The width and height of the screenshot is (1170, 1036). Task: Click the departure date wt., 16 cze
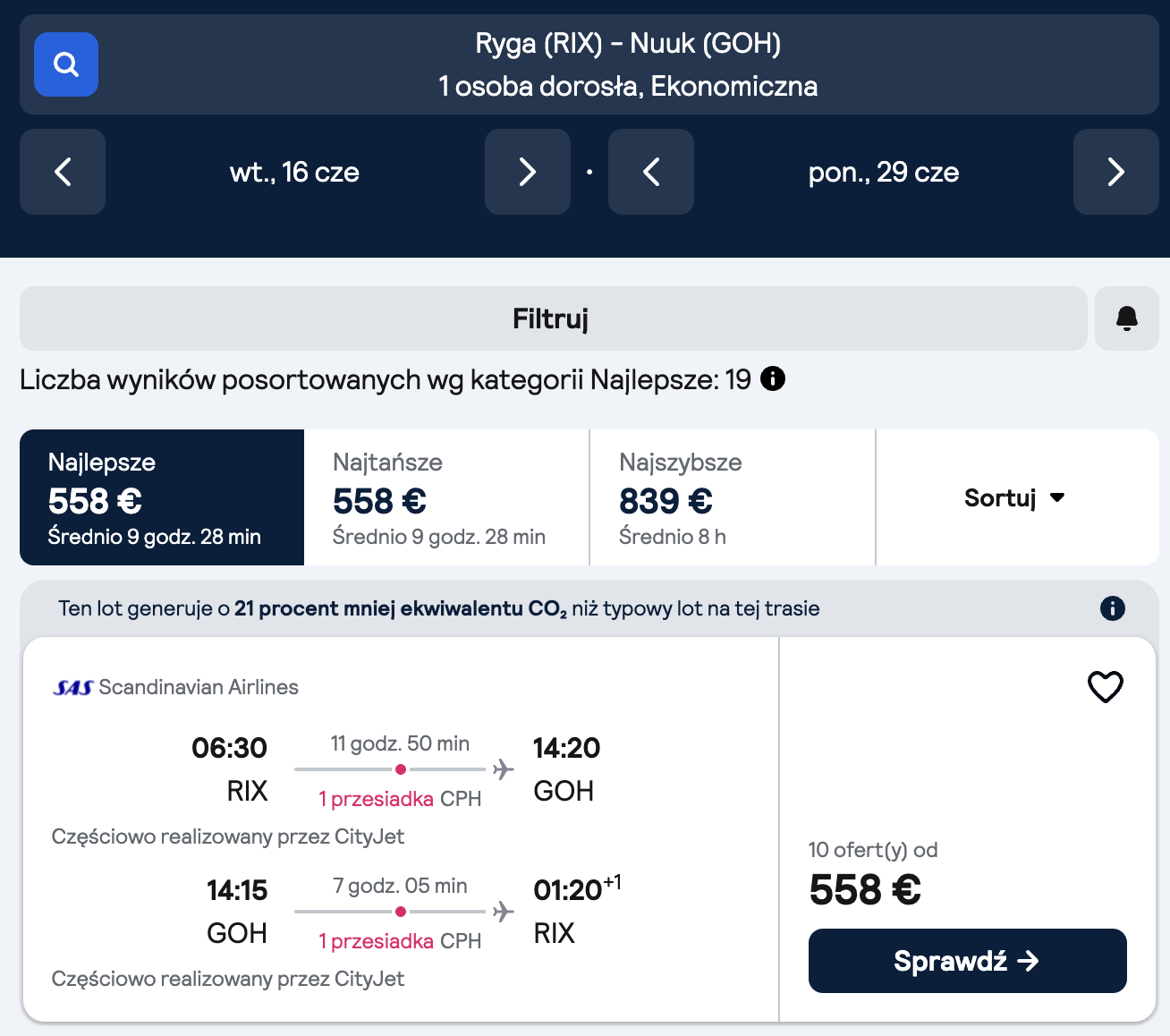(294, 172)
